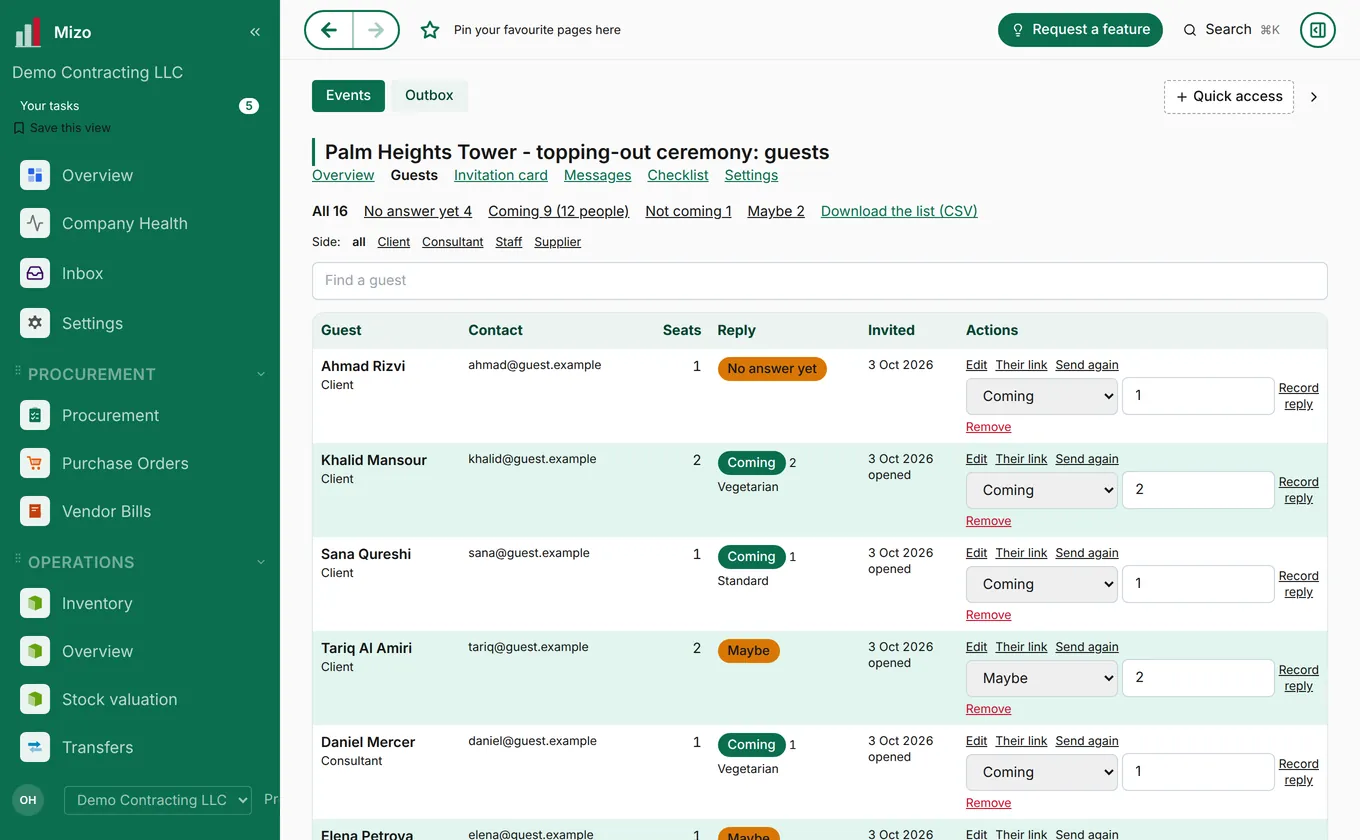
Task: Switch to the Outbox tab
Action: [429, 95]
